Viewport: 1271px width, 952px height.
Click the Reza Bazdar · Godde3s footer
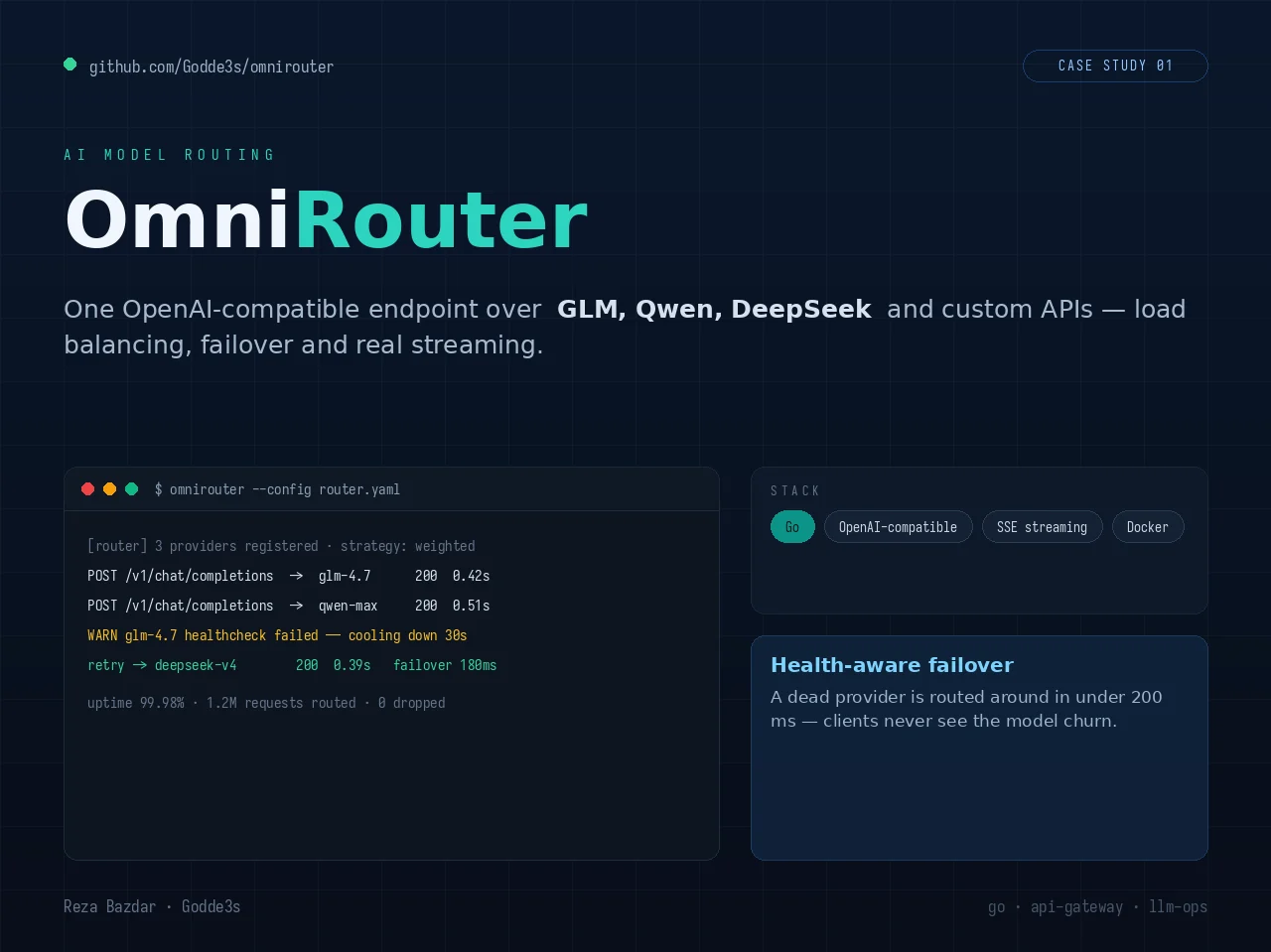coord(152,906)
